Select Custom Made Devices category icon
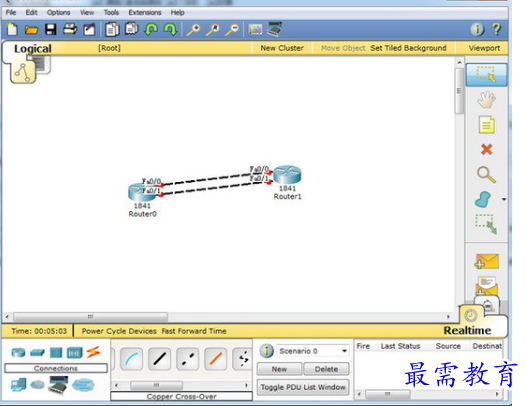526x406 pixels. click(58, 385)
